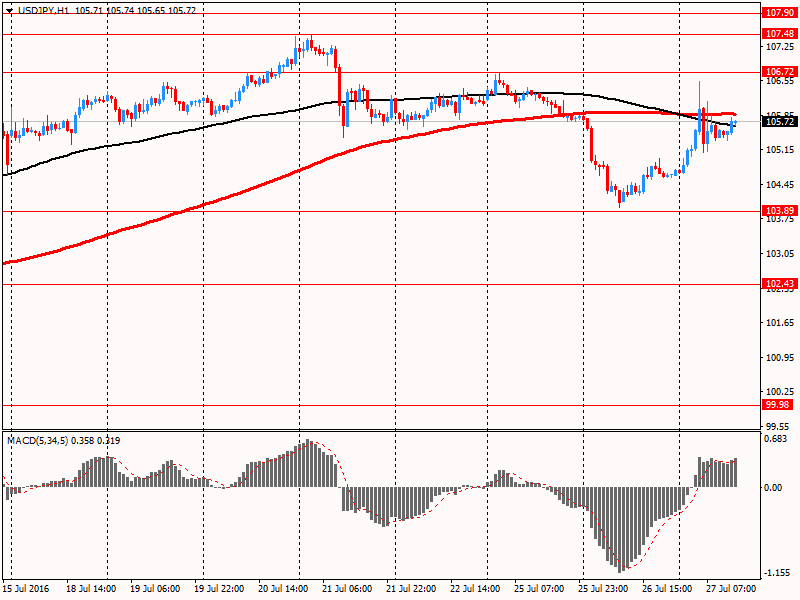Click the 21 Jul 06:00 time label
The image size is (800, 600).
click(347, 588)
